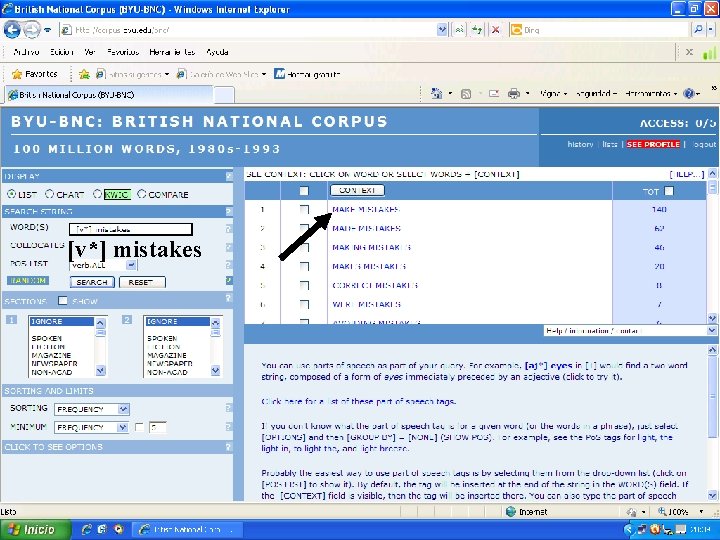Click the history link in header
720x540 pixels.
tap(580, 144)
